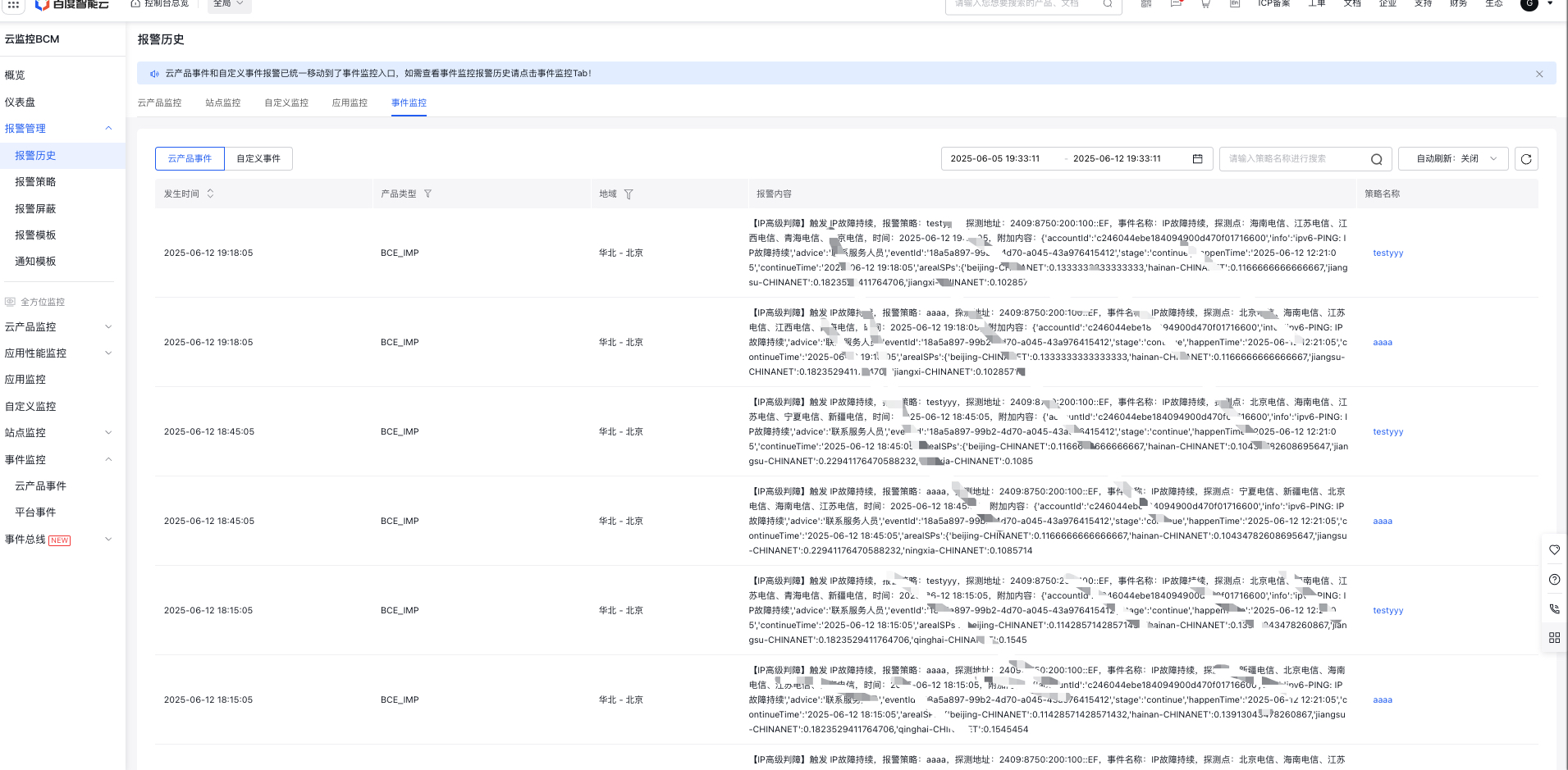Open the 控制台总览 home link
1568x770 pixels.
[160, 3]
